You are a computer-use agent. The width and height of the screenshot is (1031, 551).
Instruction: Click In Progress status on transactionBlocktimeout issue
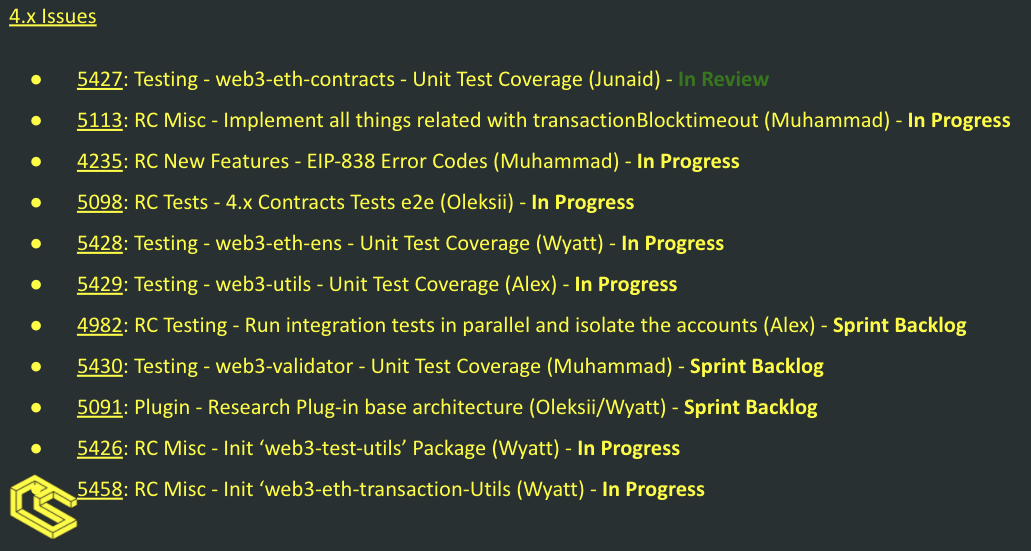(x=959, y=120)
